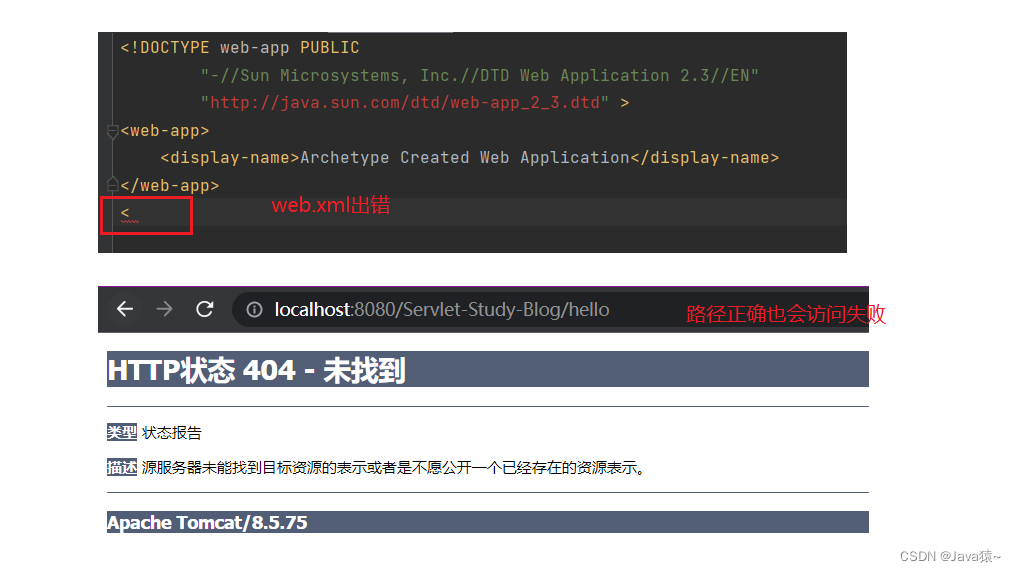Select the java.sun.com DTD URL string
The width and height of the screenshot is (1016, 572).
404,103
